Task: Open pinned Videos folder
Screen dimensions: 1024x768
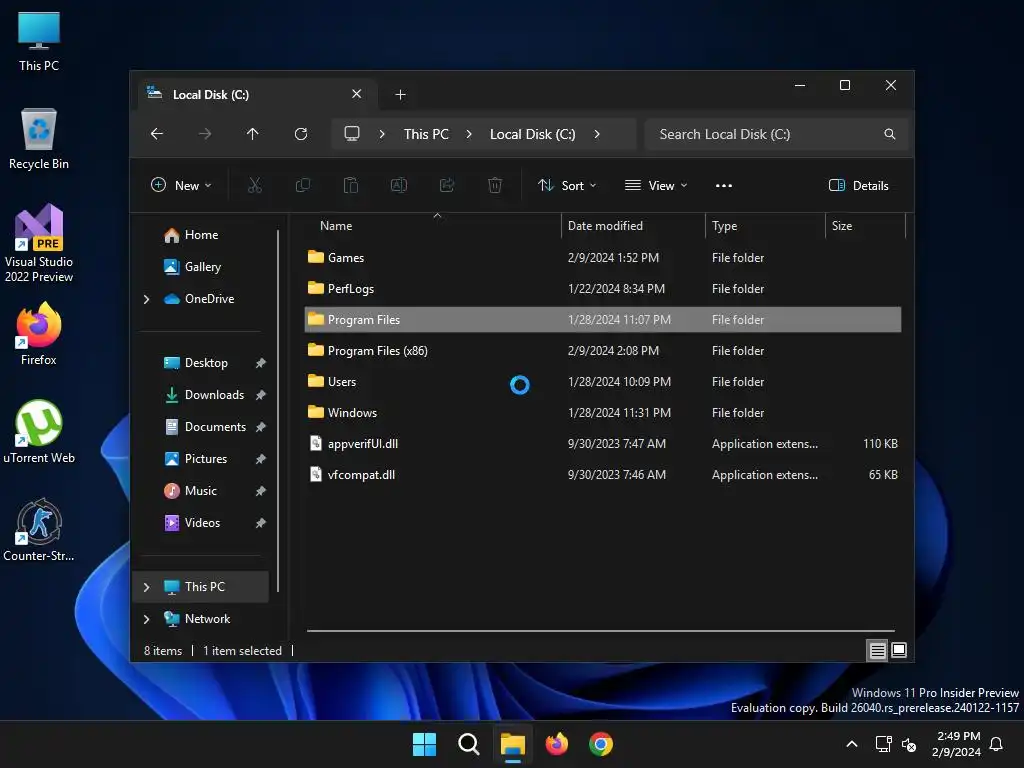Action: [202, 523]
